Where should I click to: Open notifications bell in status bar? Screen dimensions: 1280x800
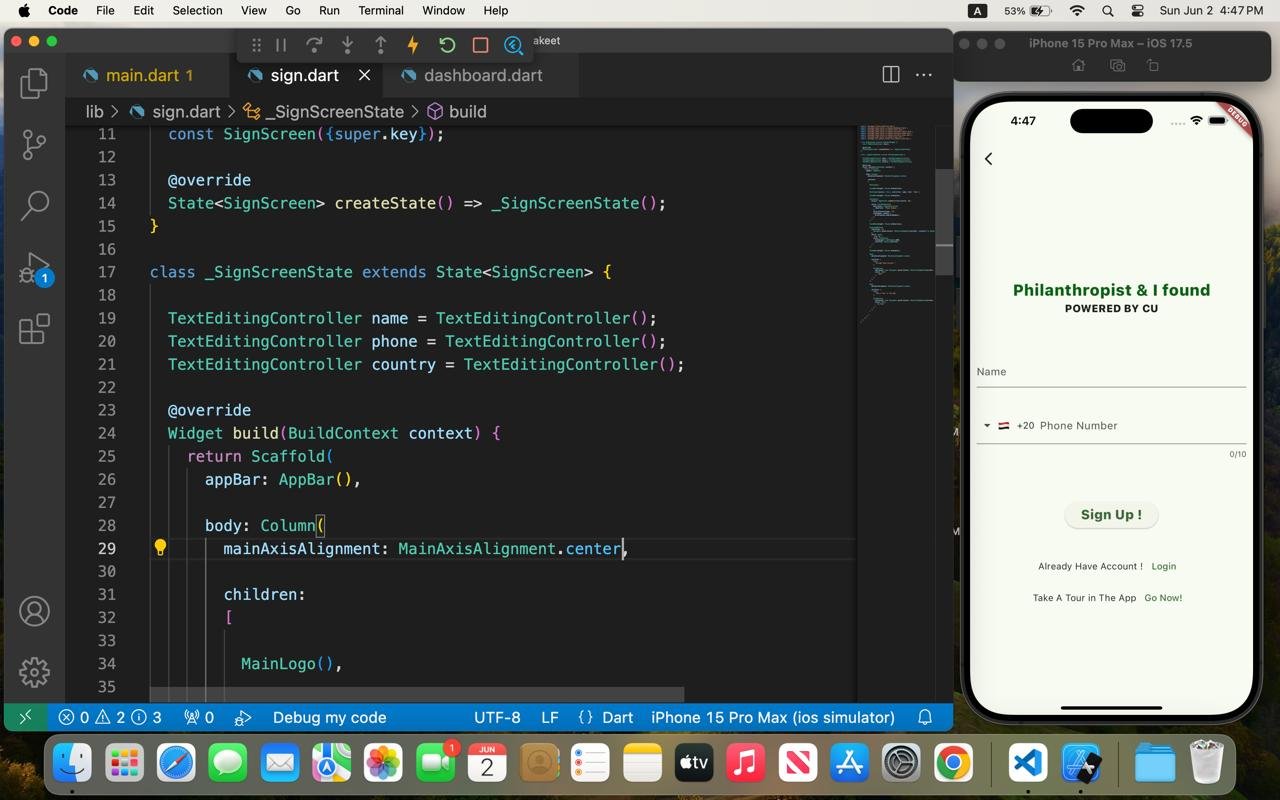(x=925, y=717)
